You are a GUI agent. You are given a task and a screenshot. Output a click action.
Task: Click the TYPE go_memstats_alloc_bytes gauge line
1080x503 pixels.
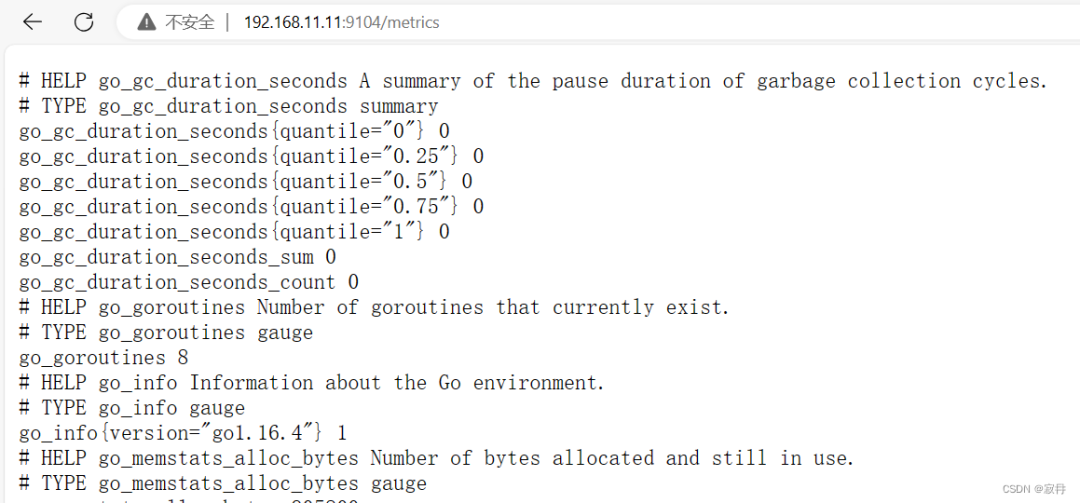223,483
